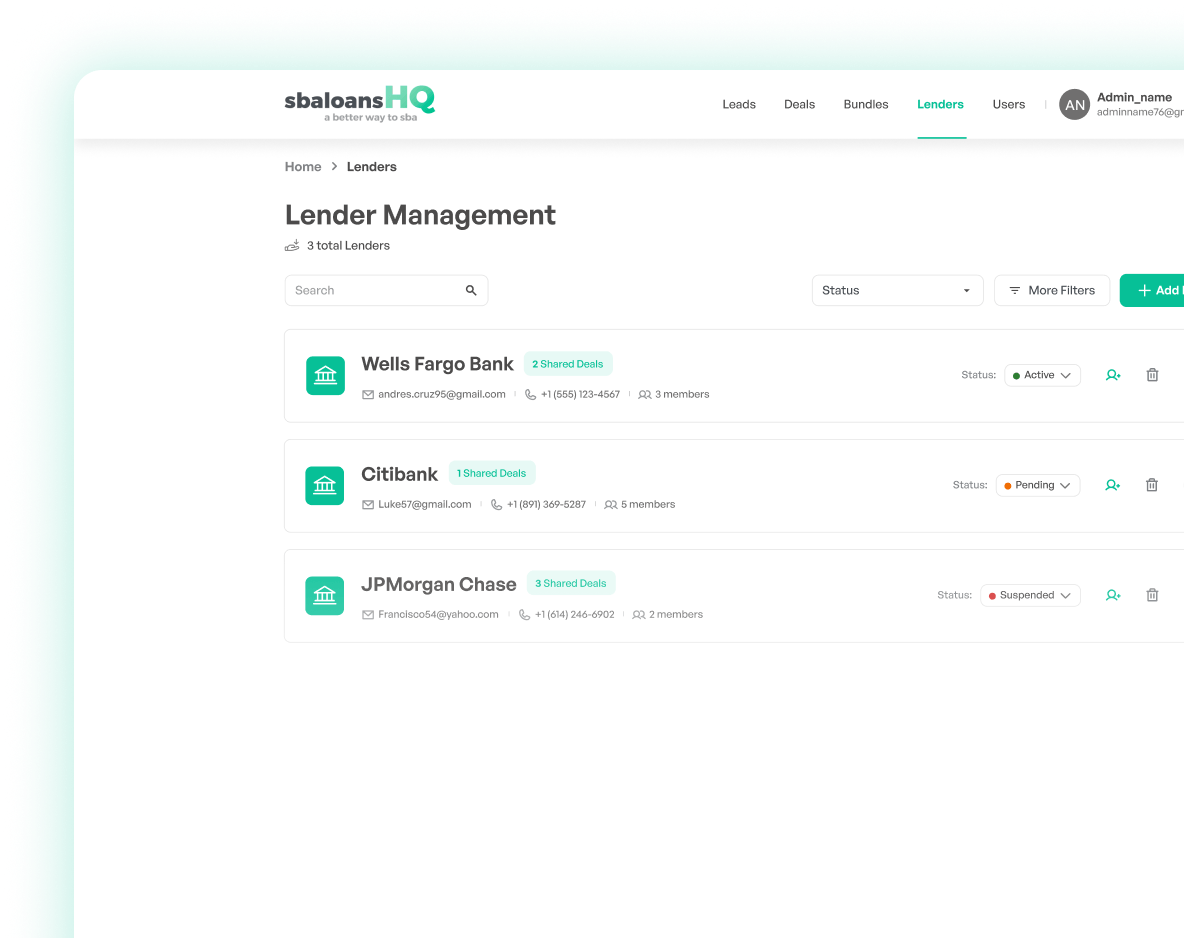Navigate to Home via breadcrumb link
This screenshot has width=1184, height=938.
coord(303,166)
